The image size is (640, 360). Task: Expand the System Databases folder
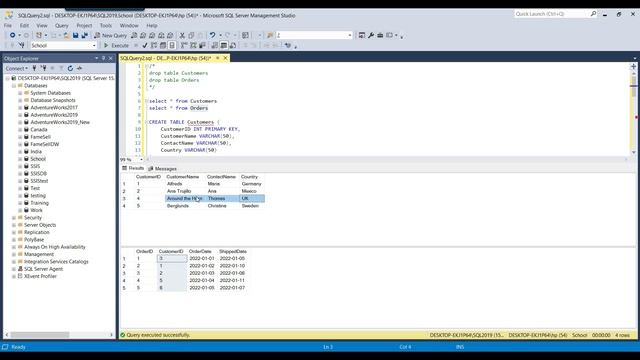coord(20,93)
